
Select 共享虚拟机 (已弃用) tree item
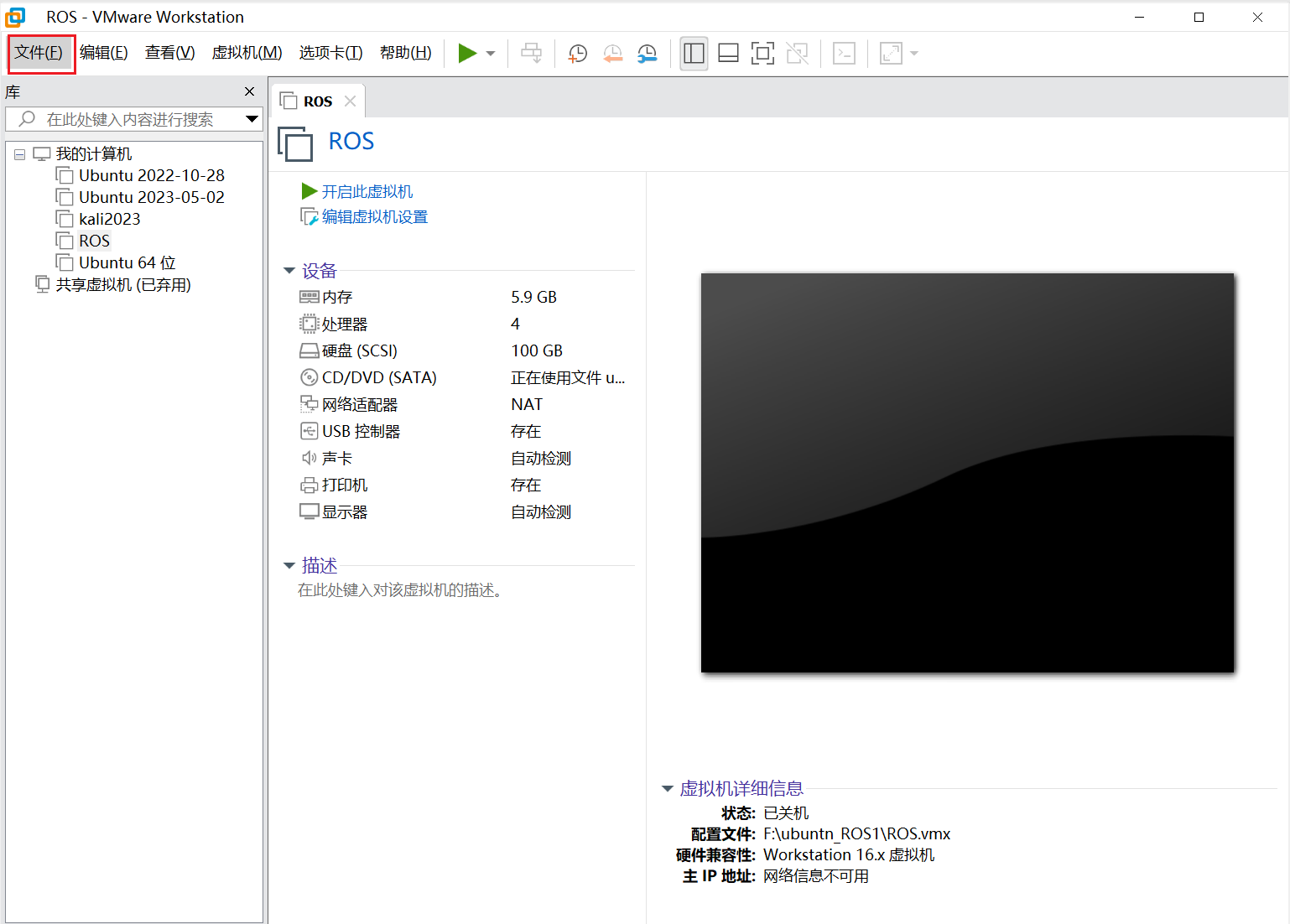[x=123, y=285]
